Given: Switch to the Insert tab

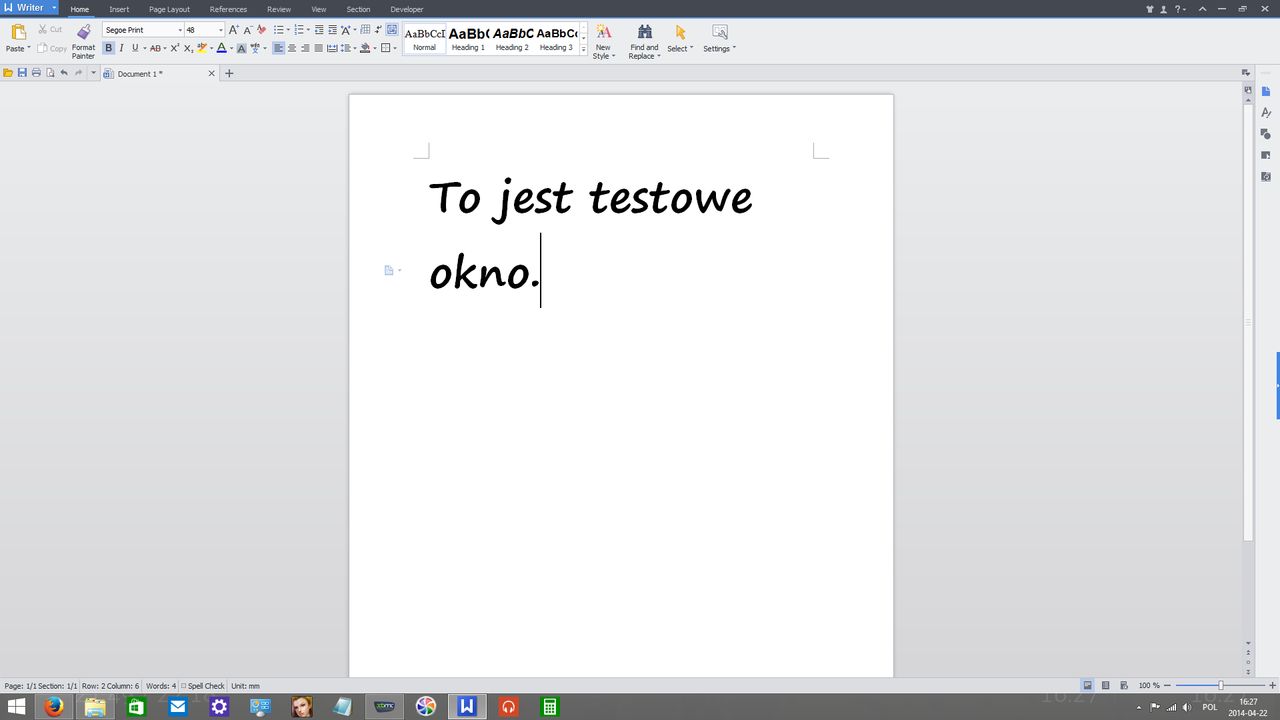Looking at the screenshot, I should tap(119, 9).
